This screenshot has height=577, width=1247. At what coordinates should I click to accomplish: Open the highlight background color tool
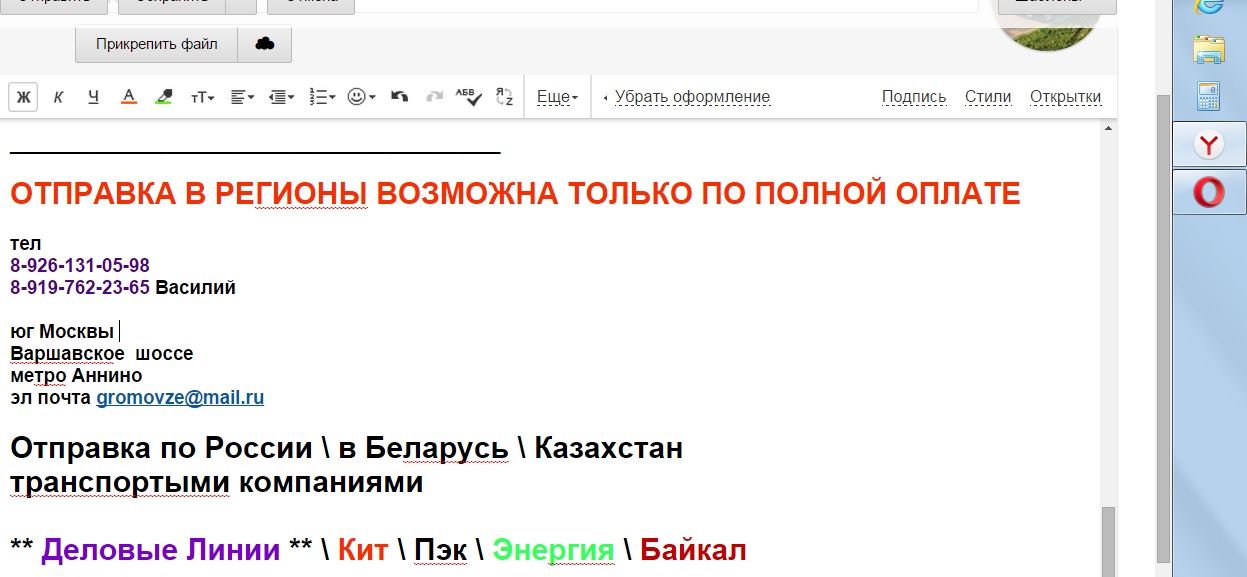click(x=165, y=97)
